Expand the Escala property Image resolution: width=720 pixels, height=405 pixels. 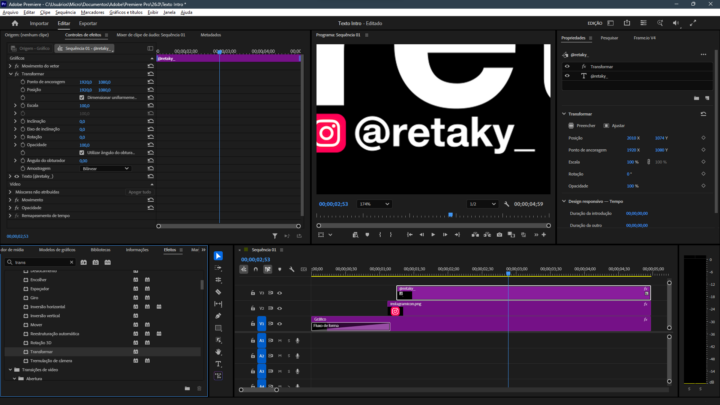(16, 106)
